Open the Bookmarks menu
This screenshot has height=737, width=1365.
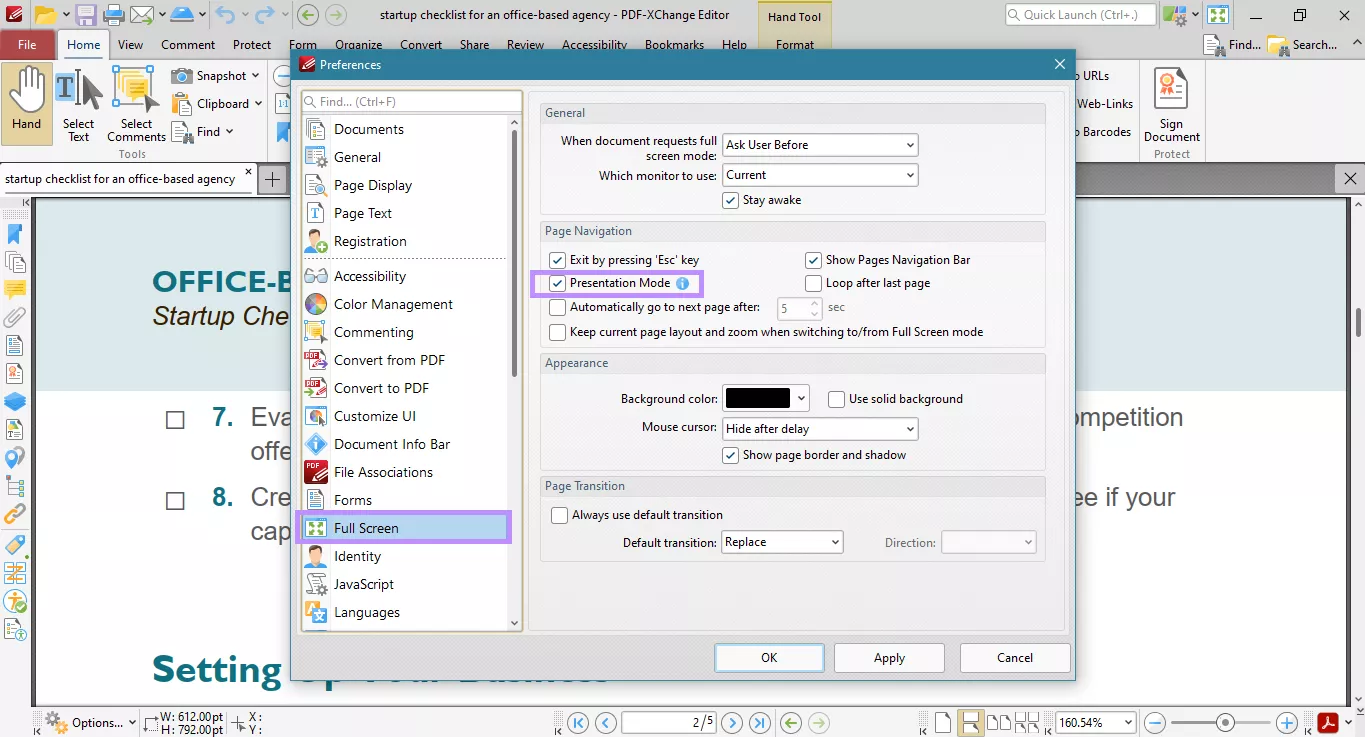(674, 44)
